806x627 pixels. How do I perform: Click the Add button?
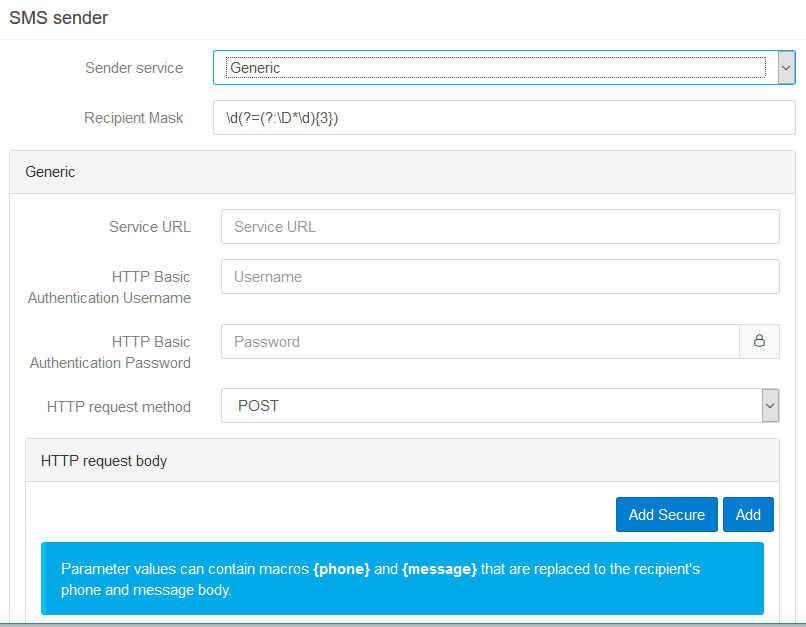(748, 514)
